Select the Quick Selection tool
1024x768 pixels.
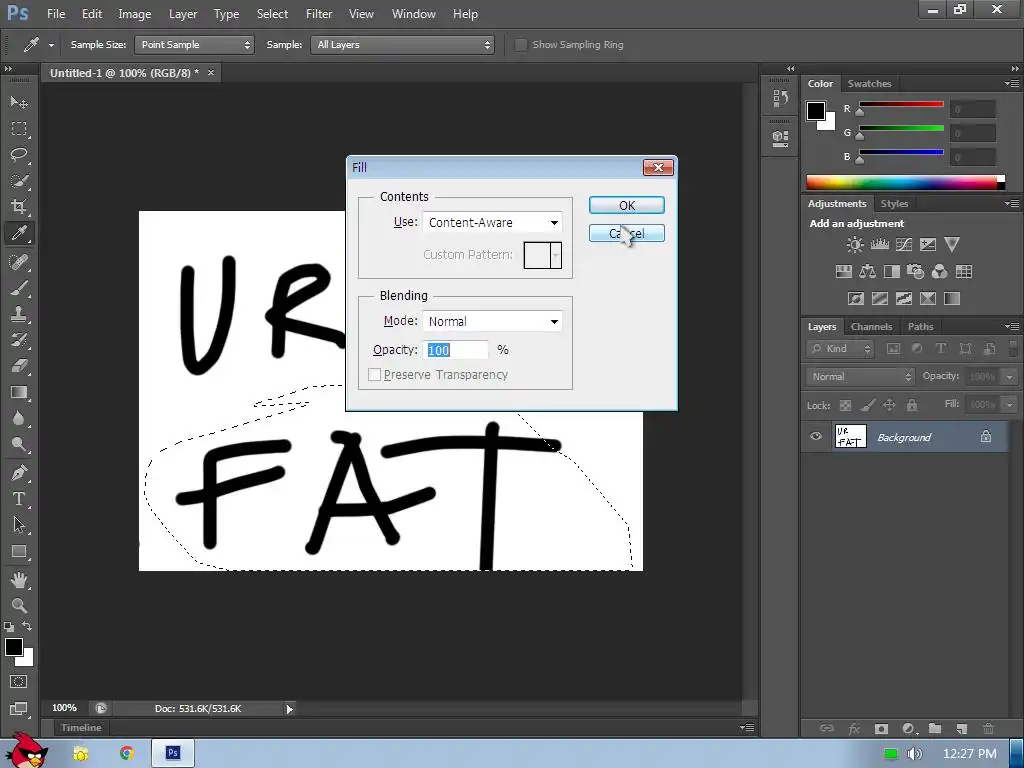click(x=19, y=181)
